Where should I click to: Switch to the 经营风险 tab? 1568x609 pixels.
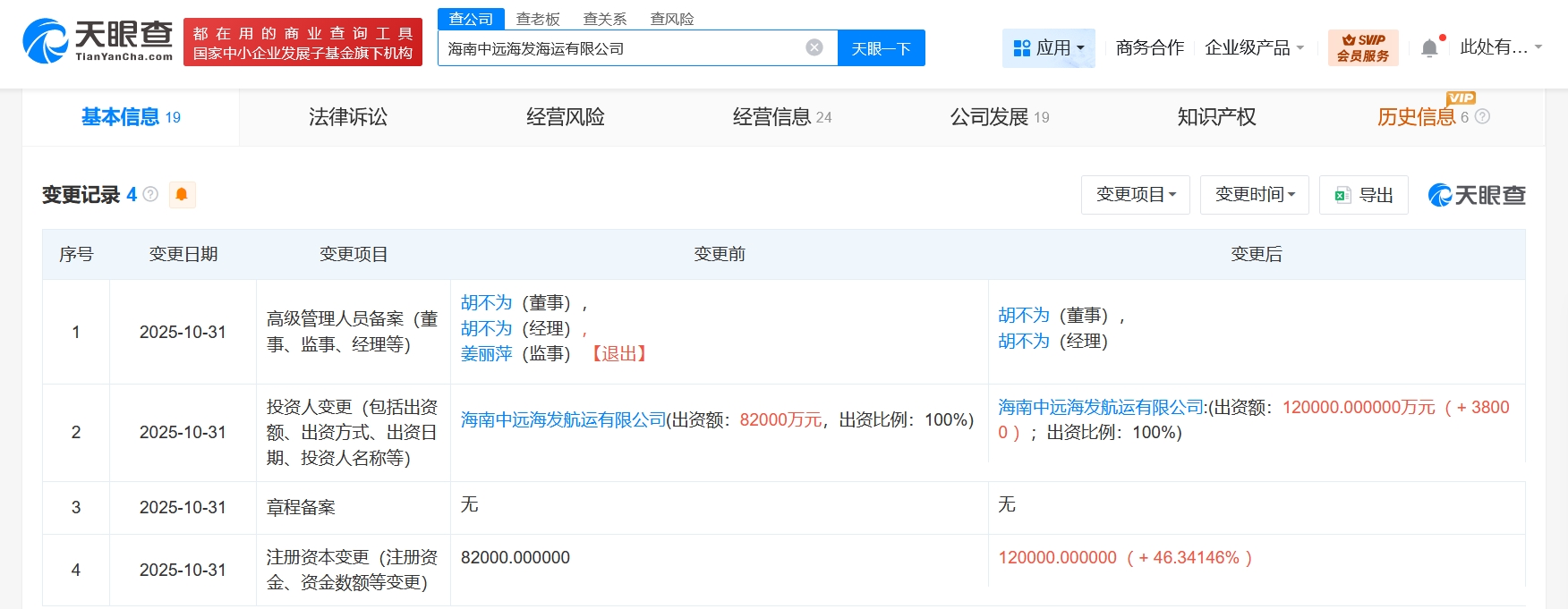point(565,117)
